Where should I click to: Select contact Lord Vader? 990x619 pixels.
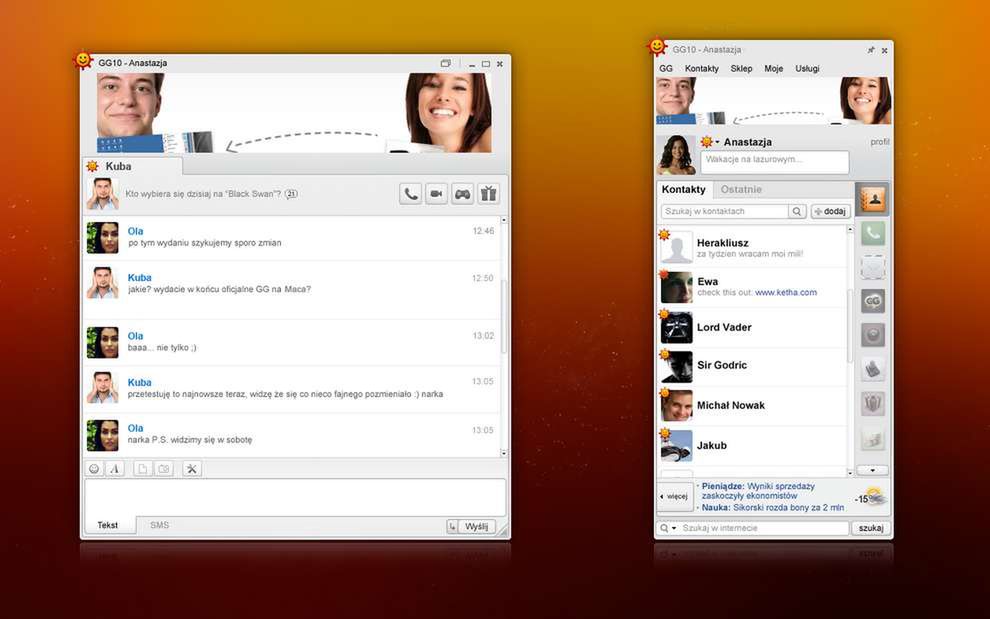(x=751, y=327)
